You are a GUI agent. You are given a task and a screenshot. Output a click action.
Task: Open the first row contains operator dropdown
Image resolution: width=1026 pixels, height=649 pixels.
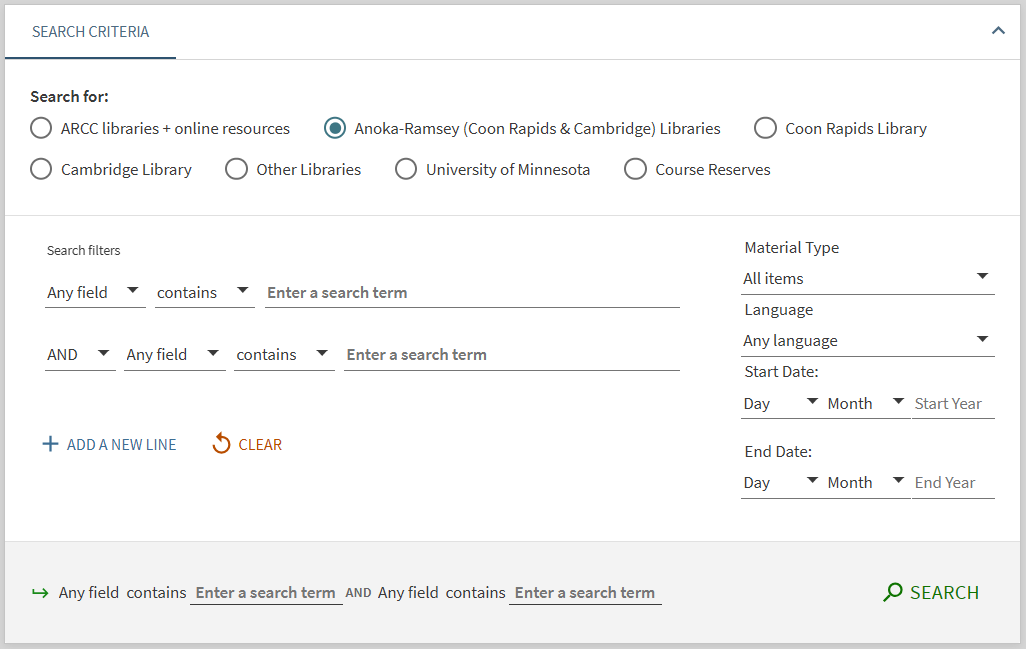[x=204, y=292]
